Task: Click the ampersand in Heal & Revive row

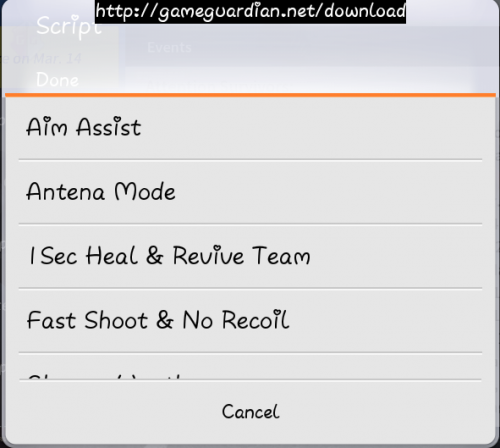Action: tap(155, 256)
